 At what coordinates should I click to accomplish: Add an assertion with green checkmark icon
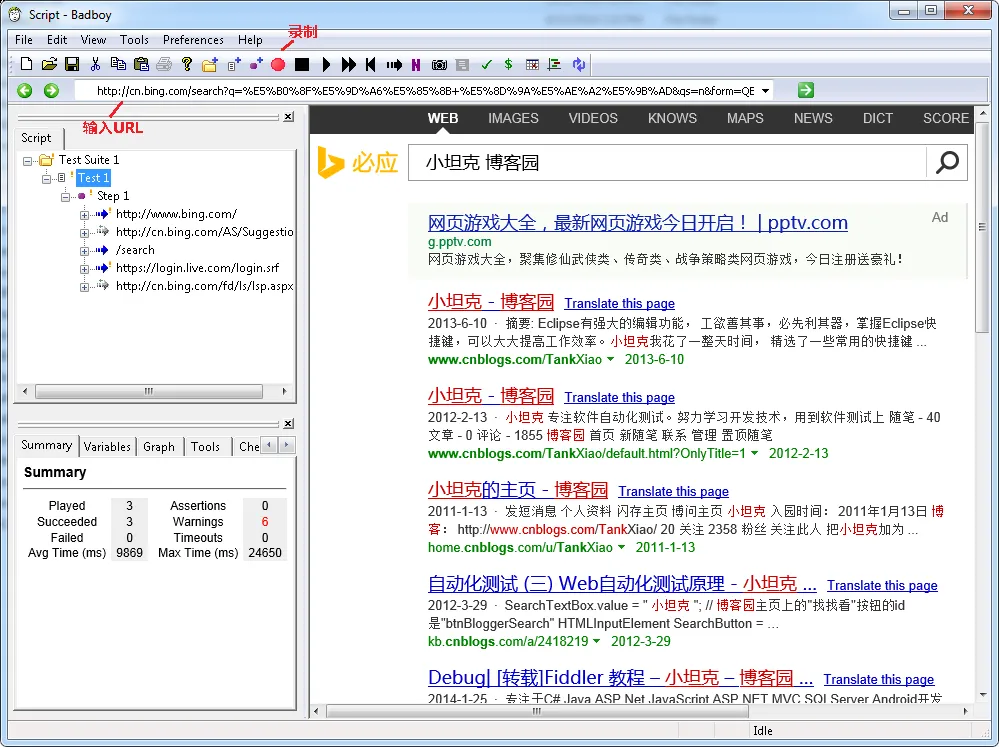(487, 64)
